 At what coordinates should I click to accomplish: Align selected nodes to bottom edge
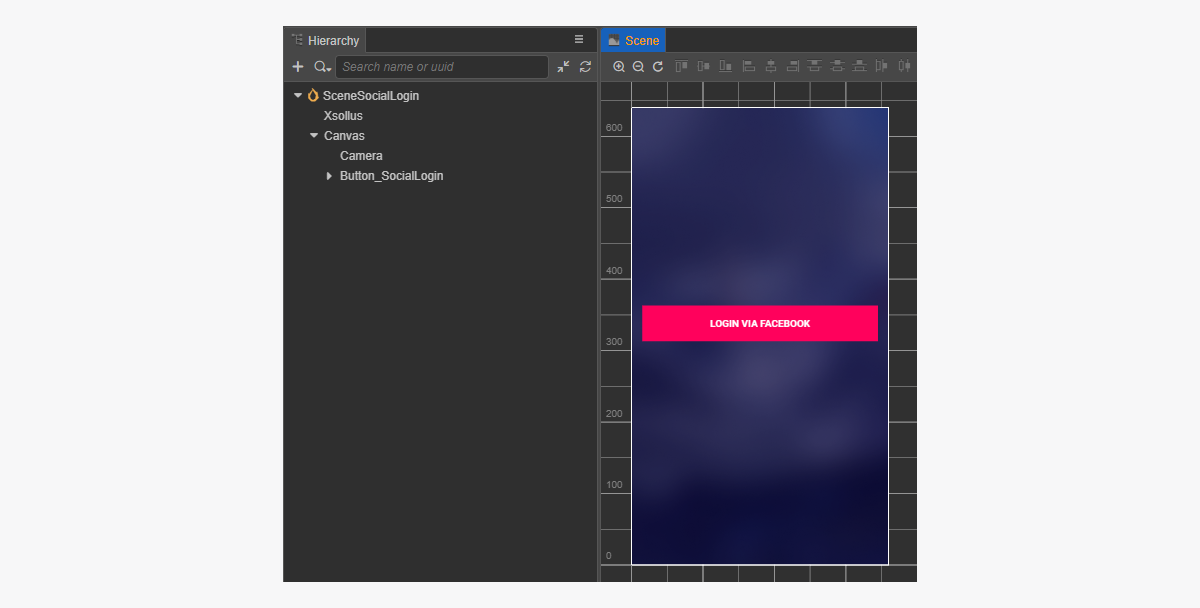[725, 67]
